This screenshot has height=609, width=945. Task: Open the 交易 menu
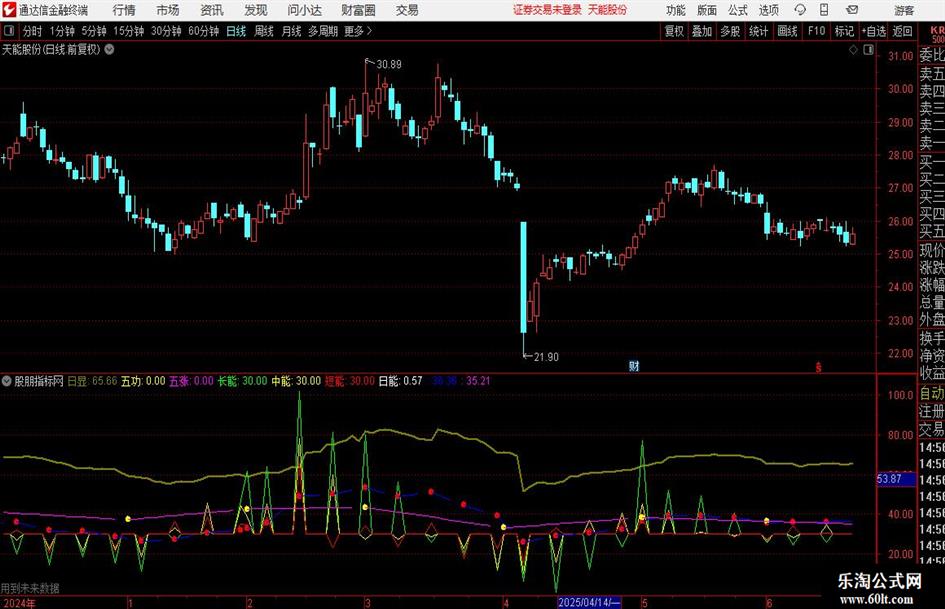(407, 10)
